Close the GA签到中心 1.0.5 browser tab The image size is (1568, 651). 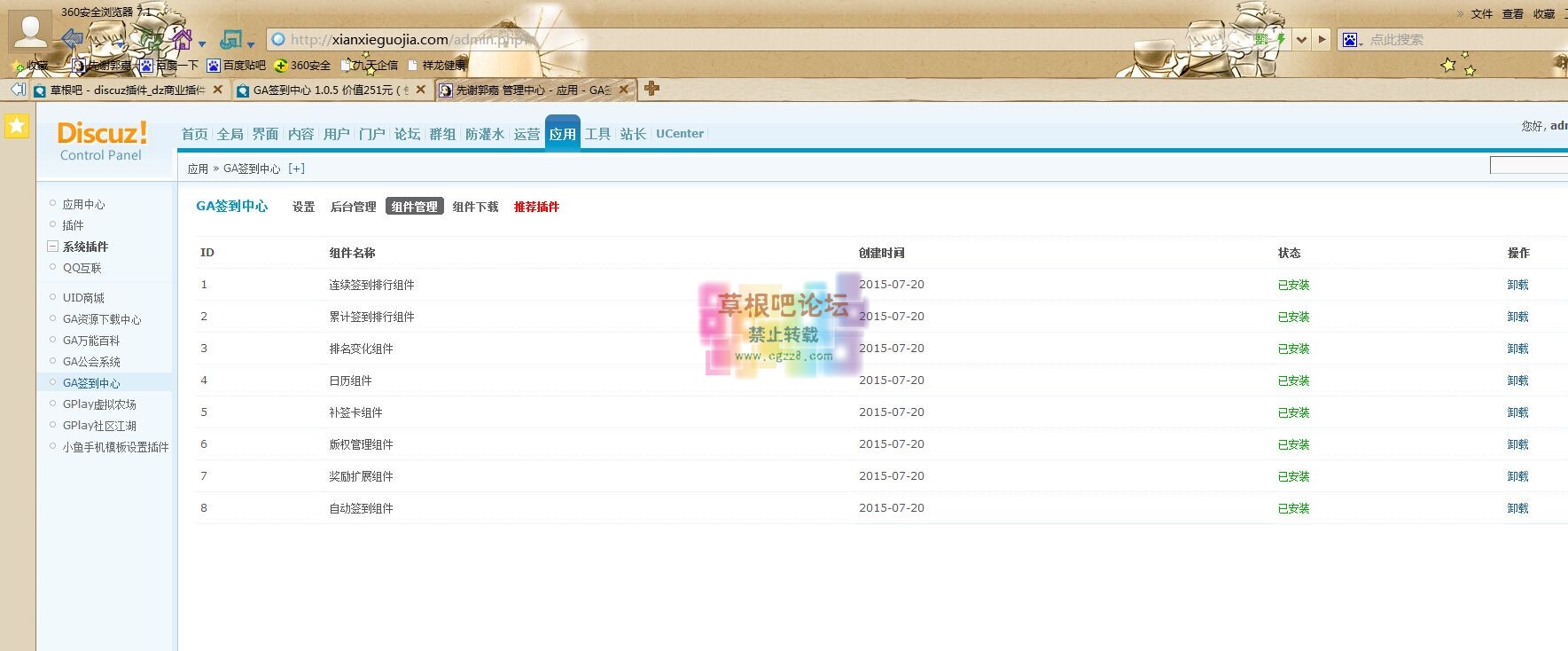tap(420, 90)
